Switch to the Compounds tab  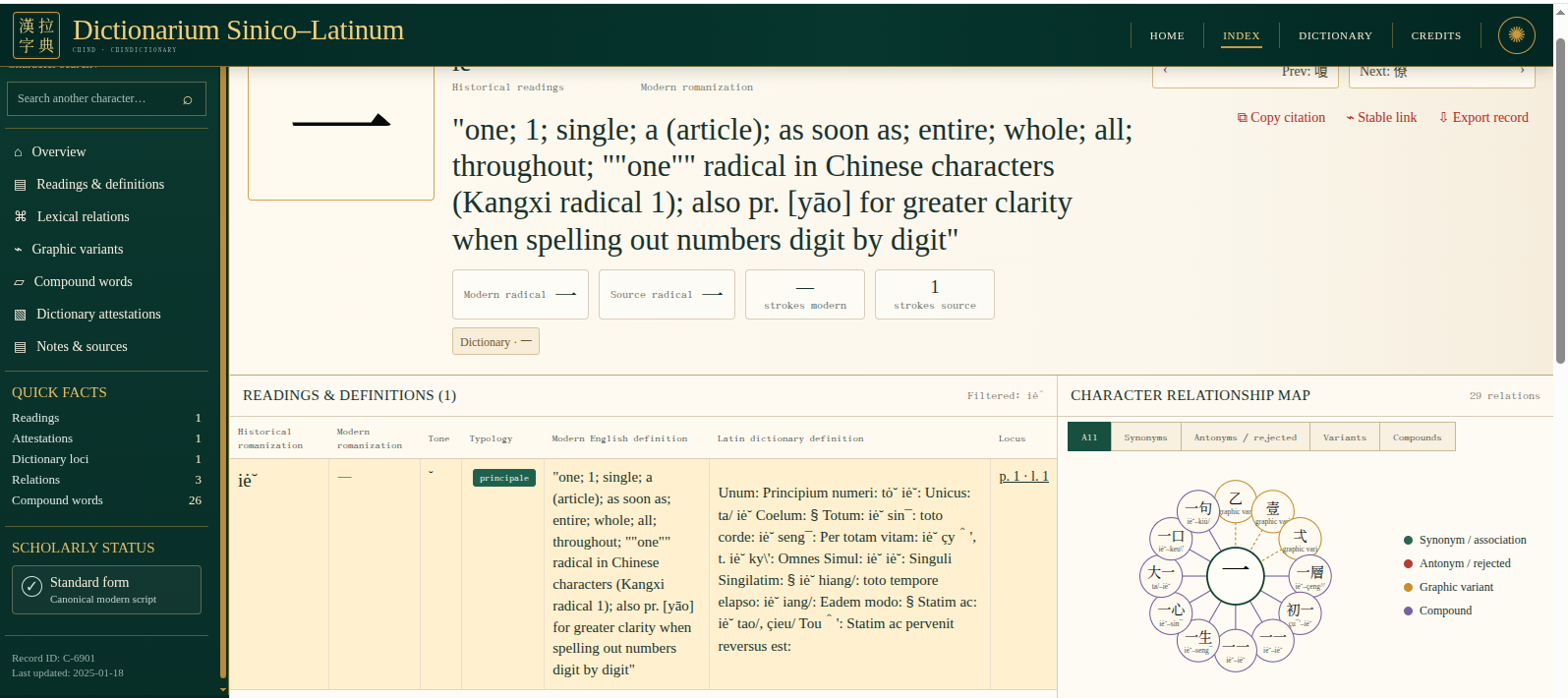[x=1417, y=437]
